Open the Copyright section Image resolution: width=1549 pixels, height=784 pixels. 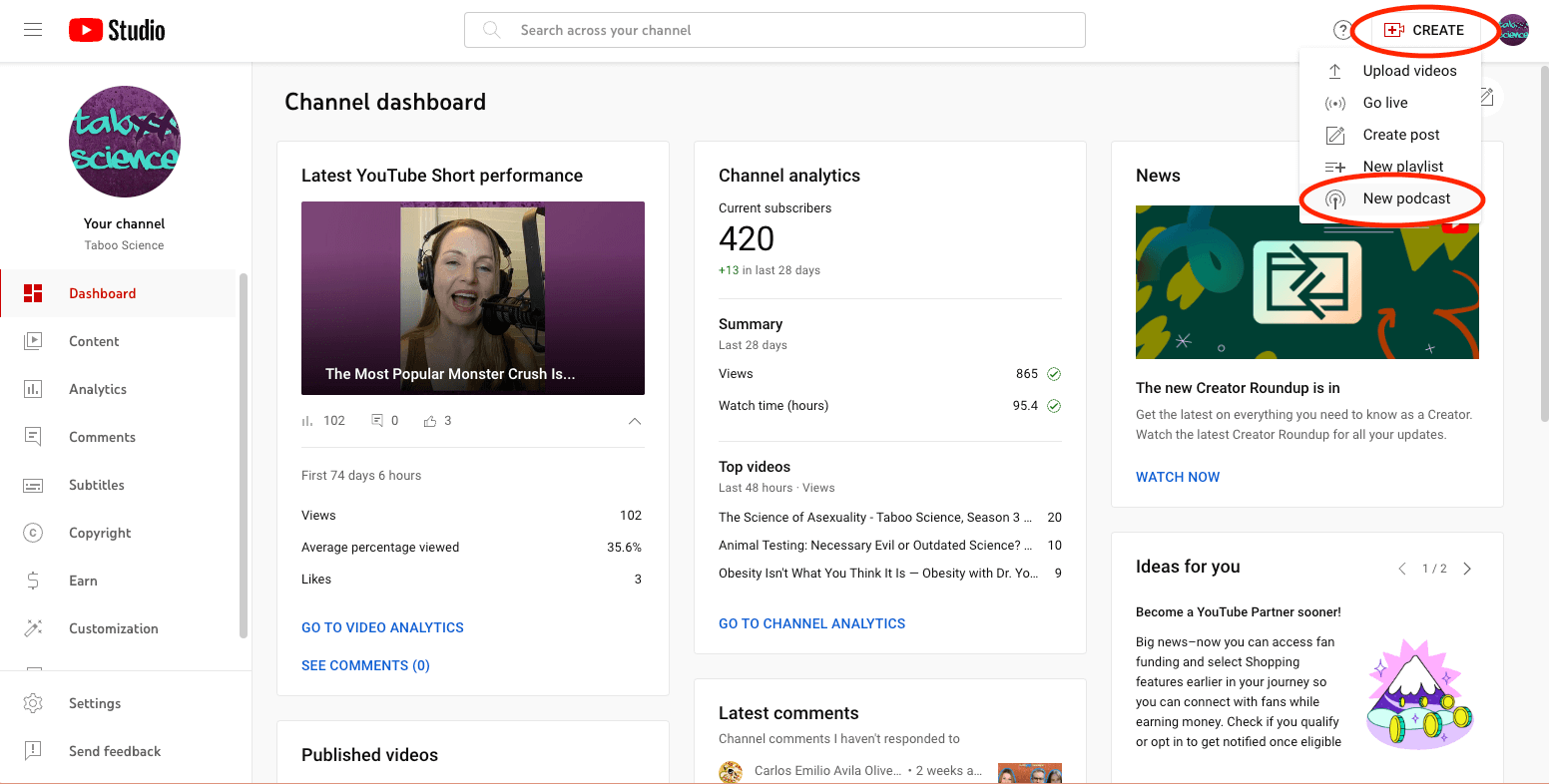tap(100, 533)
